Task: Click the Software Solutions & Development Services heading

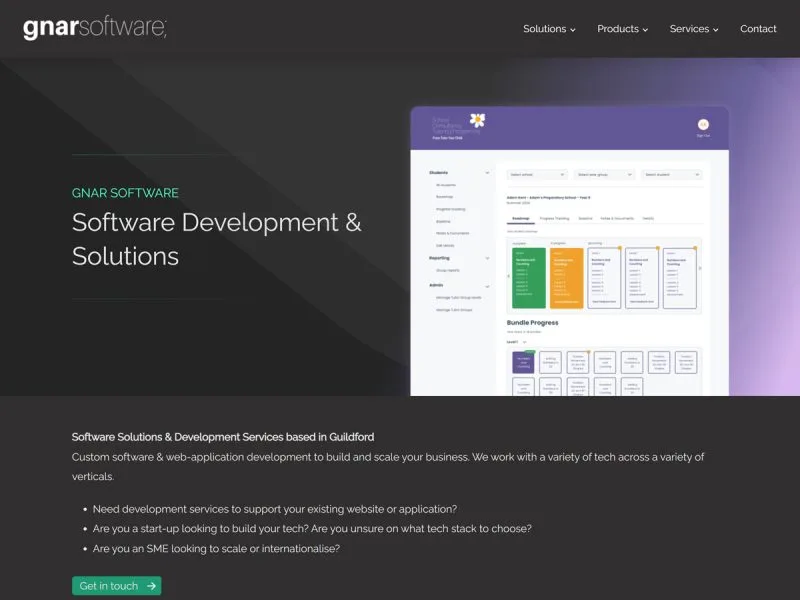Action: click(x=223, y=437)
